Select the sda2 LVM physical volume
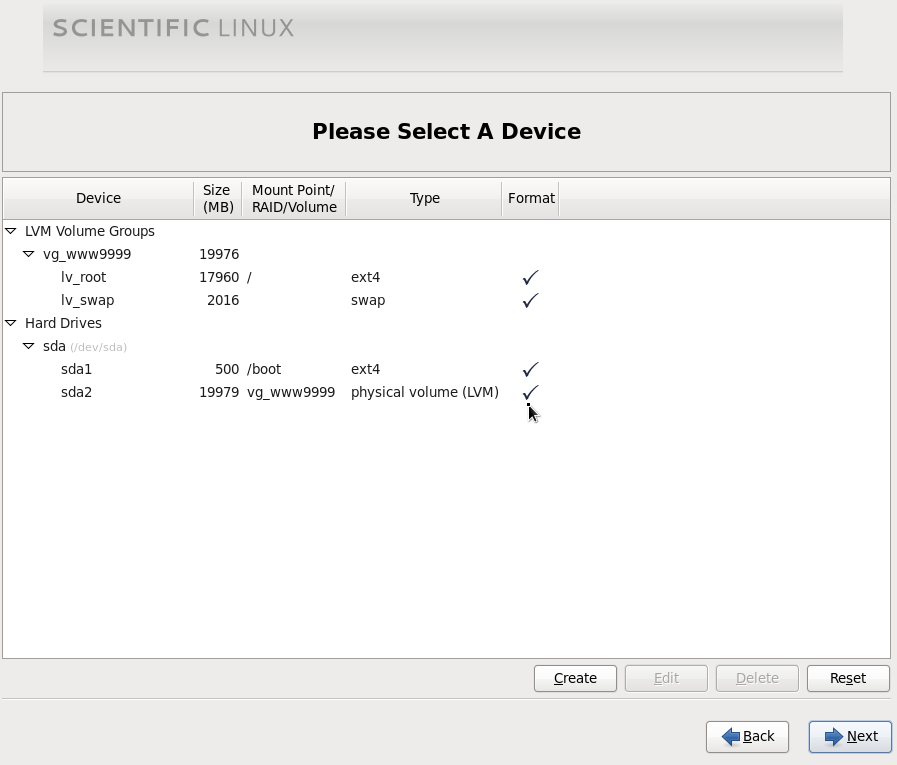 coord(77,392)
